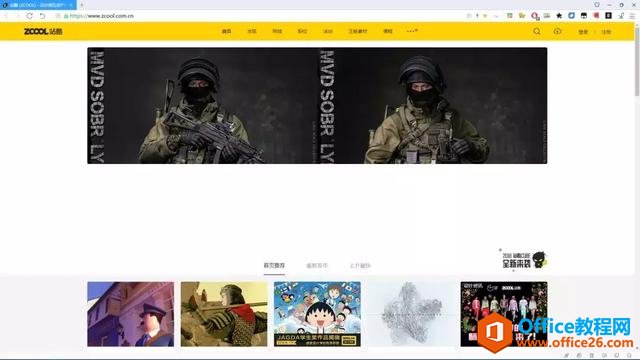Click the black square extension icon before the hamburger
The height and width of the screenshot is (360, 640).
coord(609,16)
